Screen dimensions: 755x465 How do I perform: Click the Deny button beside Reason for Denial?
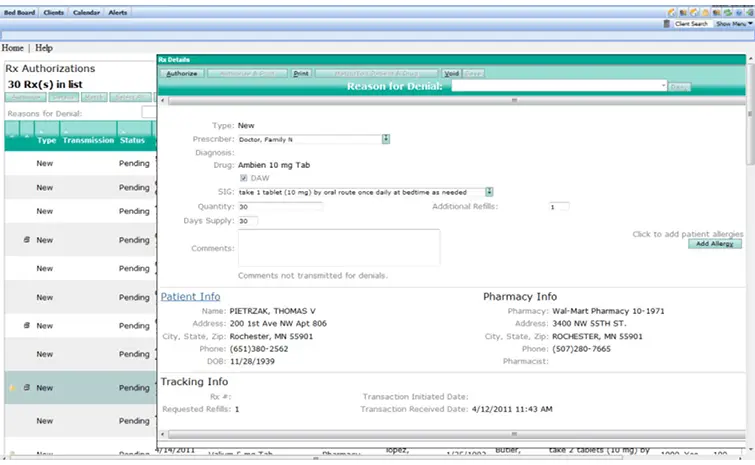click(679, 87)
